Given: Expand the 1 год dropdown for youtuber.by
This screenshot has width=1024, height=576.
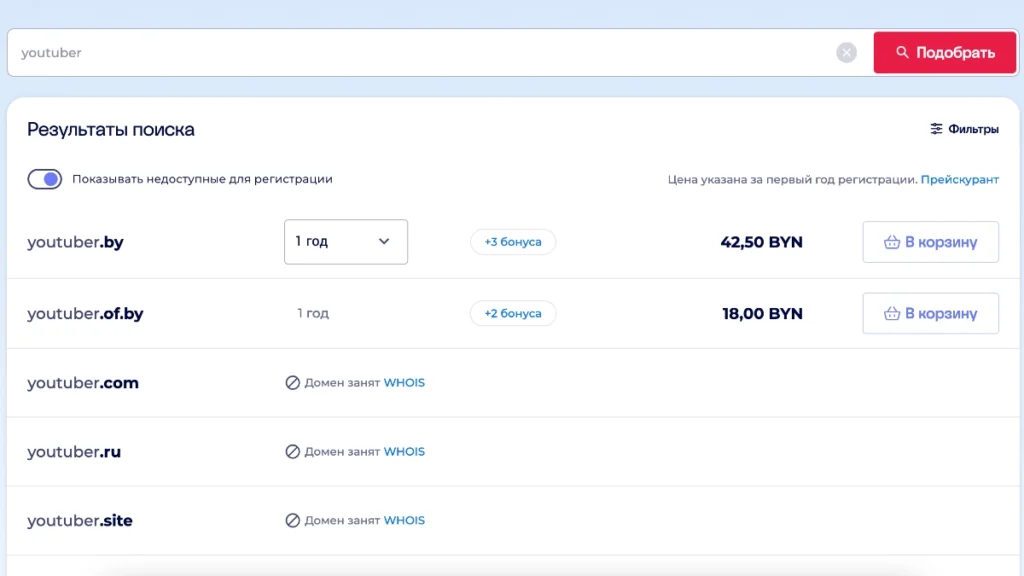Looking at the screenshot, I should [345, 242].
